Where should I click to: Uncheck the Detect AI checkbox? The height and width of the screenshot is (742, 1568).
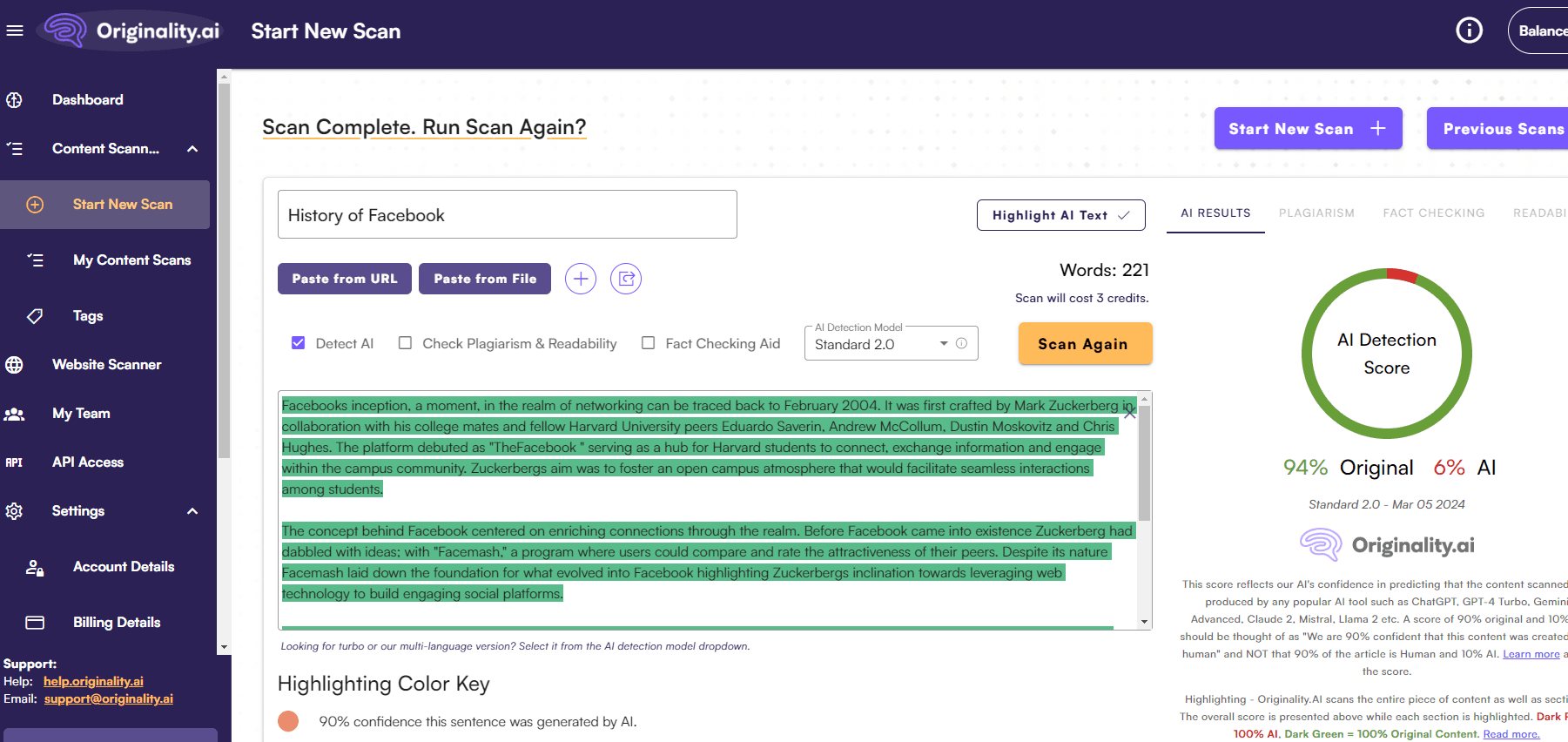[299, 343]
